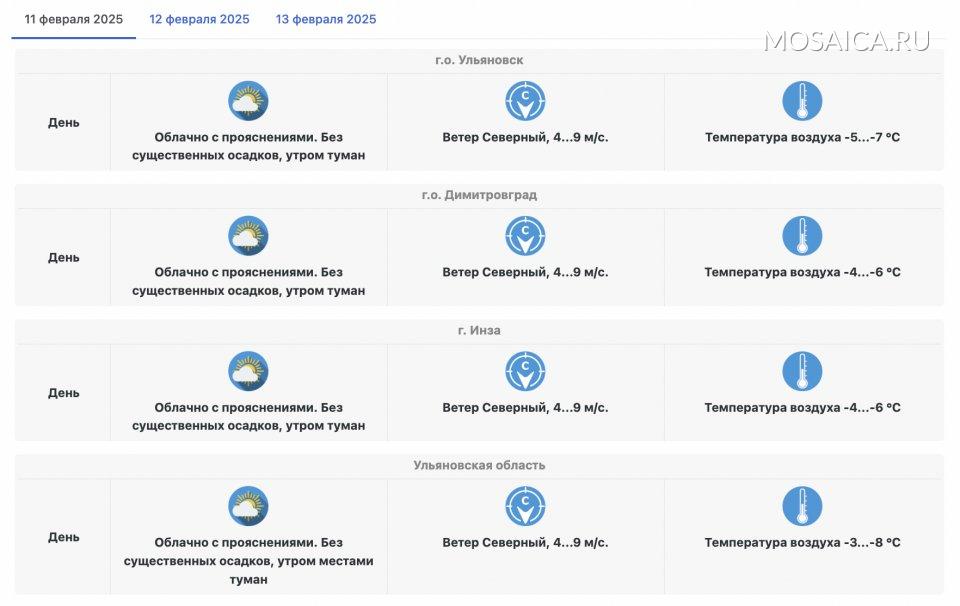Click the MOSAICA.RU watermark logo
This screenshot has width=960, height=606.
[846, 41]
